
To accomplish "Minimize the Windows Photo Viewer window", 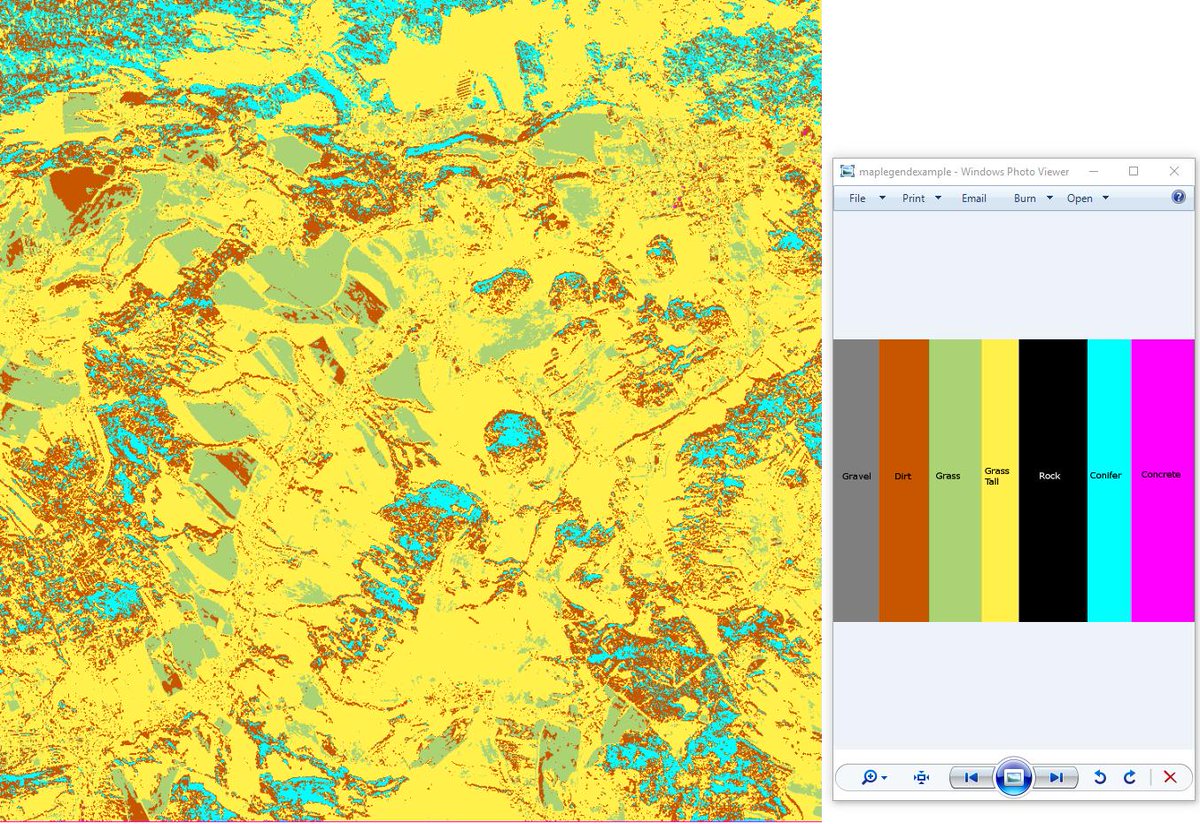I will click(x=1092, y=171).
